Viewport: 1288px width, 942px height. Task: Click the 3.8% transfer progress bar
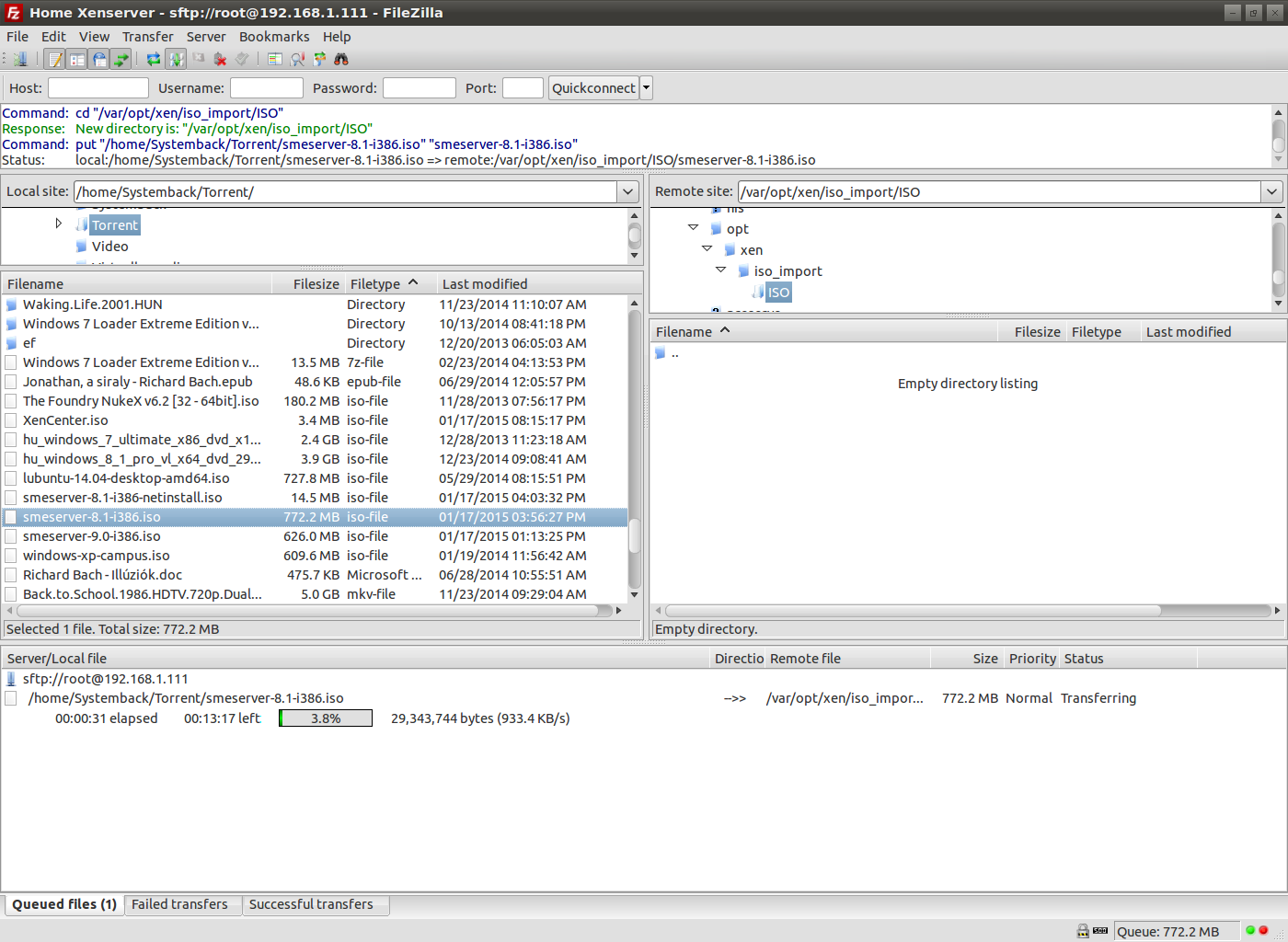pyautogui.click(x=326, y=718)
